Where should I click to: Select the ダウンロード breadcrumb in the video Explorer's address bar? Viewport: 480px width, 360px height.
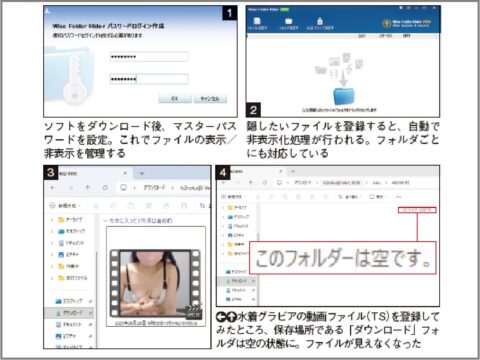click(154, 188)
